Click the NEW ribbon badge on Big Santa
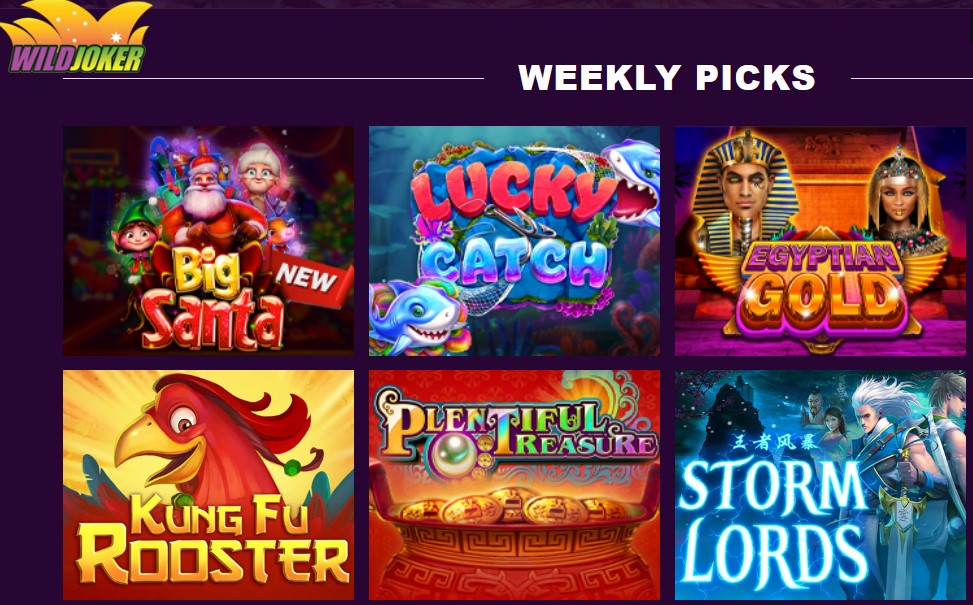Screen dimensions: 973x605 (x=310, y=280)
